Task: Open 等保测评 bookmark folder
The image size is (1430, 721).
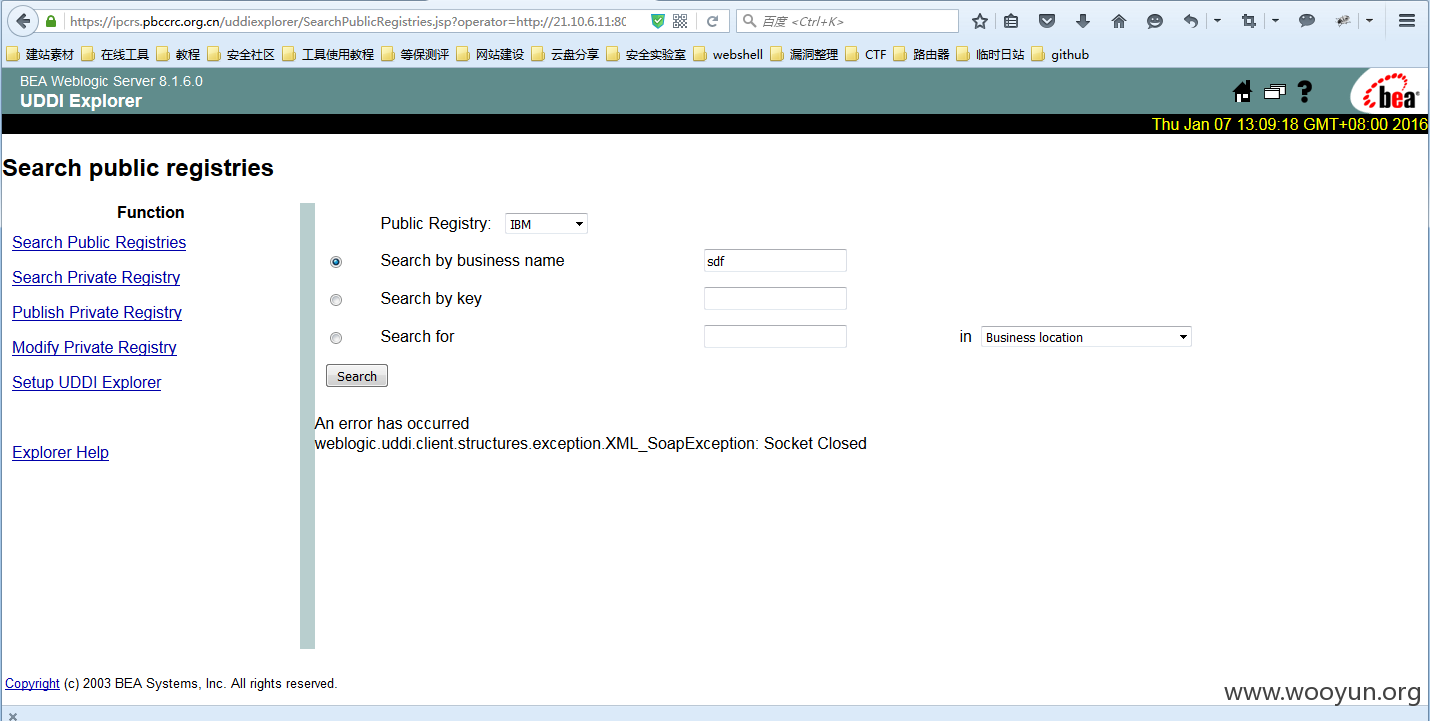Action: (415, 54)
